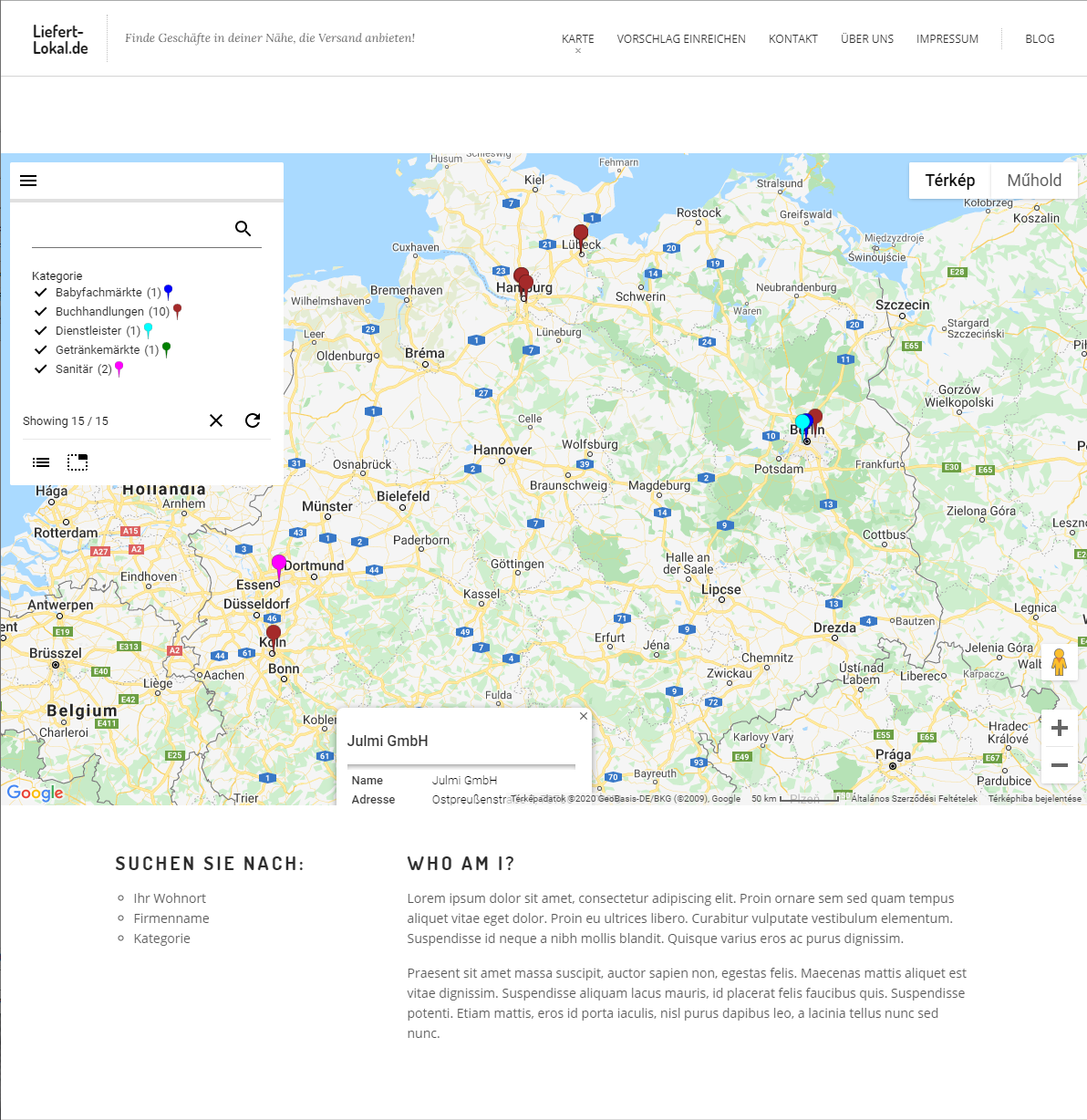Screen dimensions: 1087x1120
Task: Toggle Buchhandlungen category checkbox
Action: [40, 311]
